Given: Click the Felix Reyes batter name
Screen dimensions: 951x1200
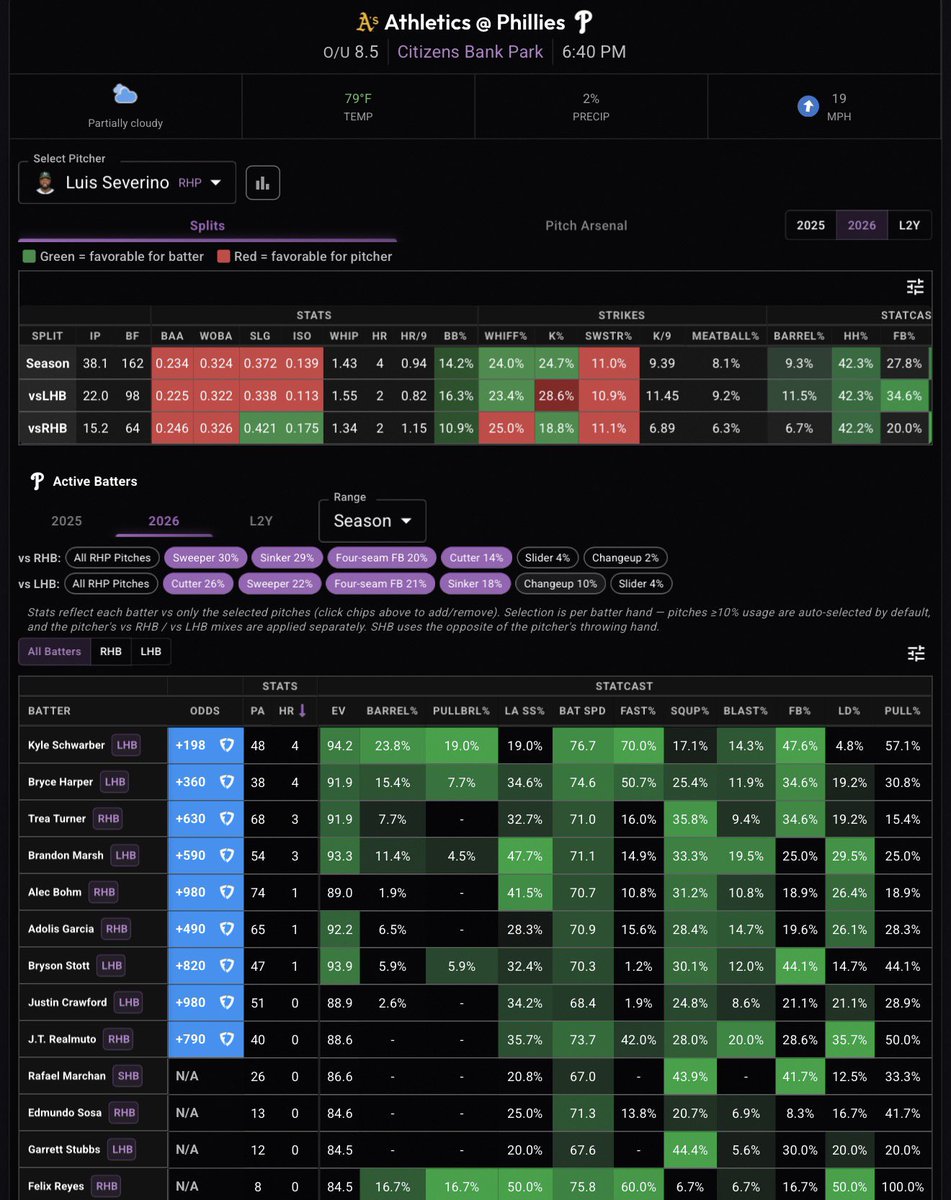Looking at the screenshot, I should (x=56, y=1186).
